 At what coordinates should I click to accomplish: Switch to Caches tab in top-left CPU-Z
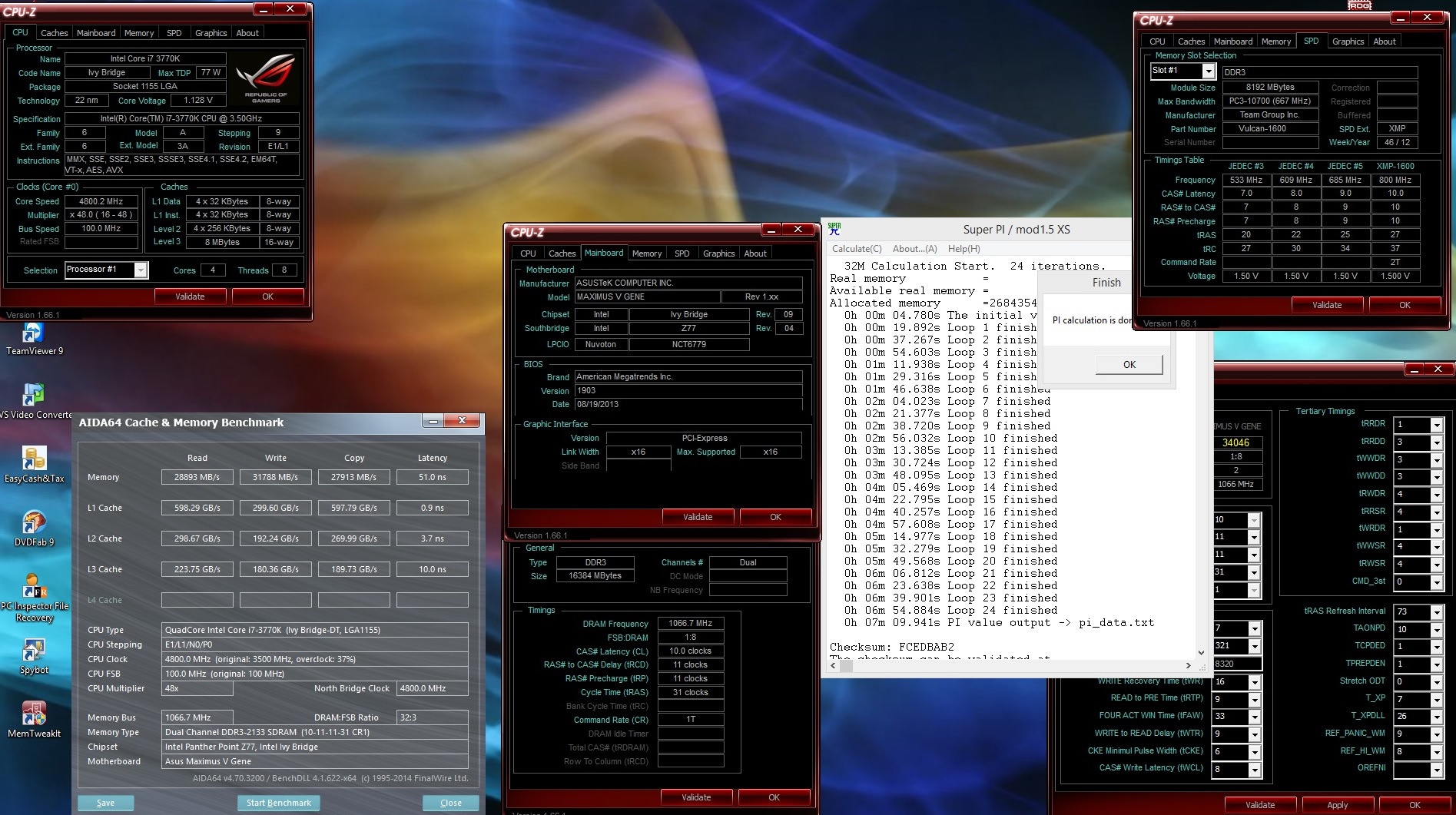(x=54, y=33)
